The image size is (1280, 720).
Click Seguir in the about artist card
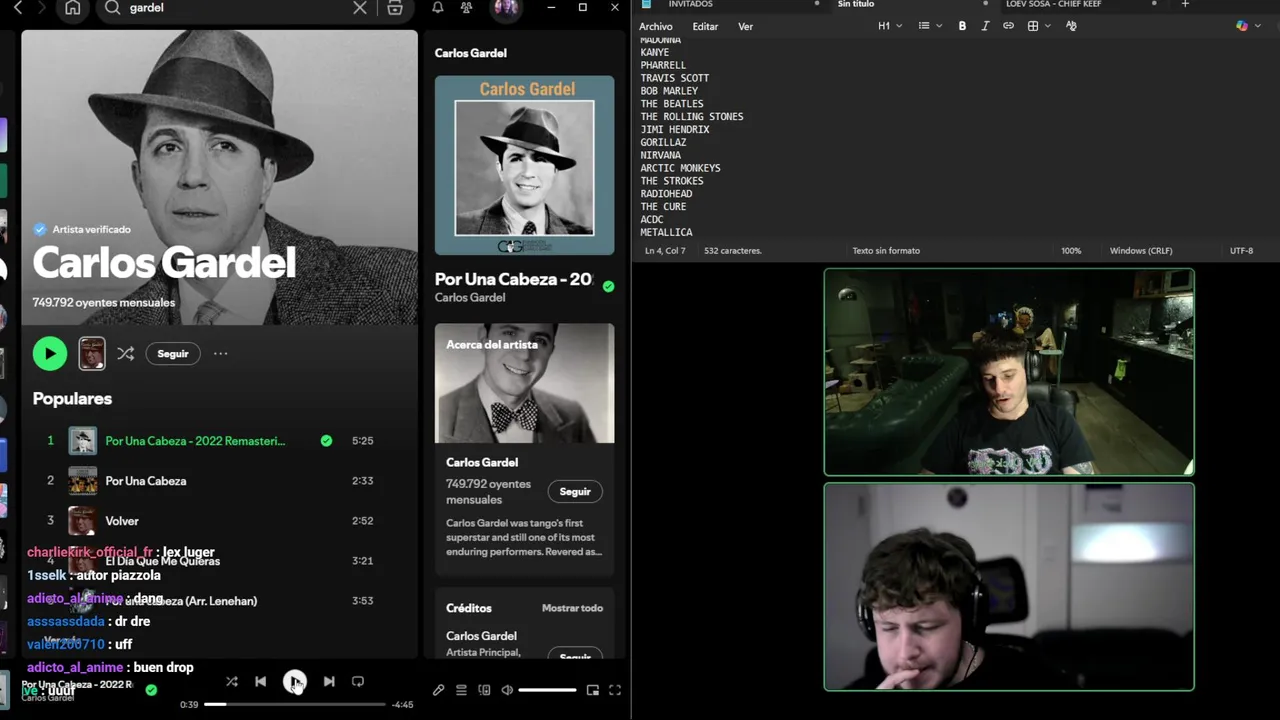pyautogui.click(x=575, y=492)
